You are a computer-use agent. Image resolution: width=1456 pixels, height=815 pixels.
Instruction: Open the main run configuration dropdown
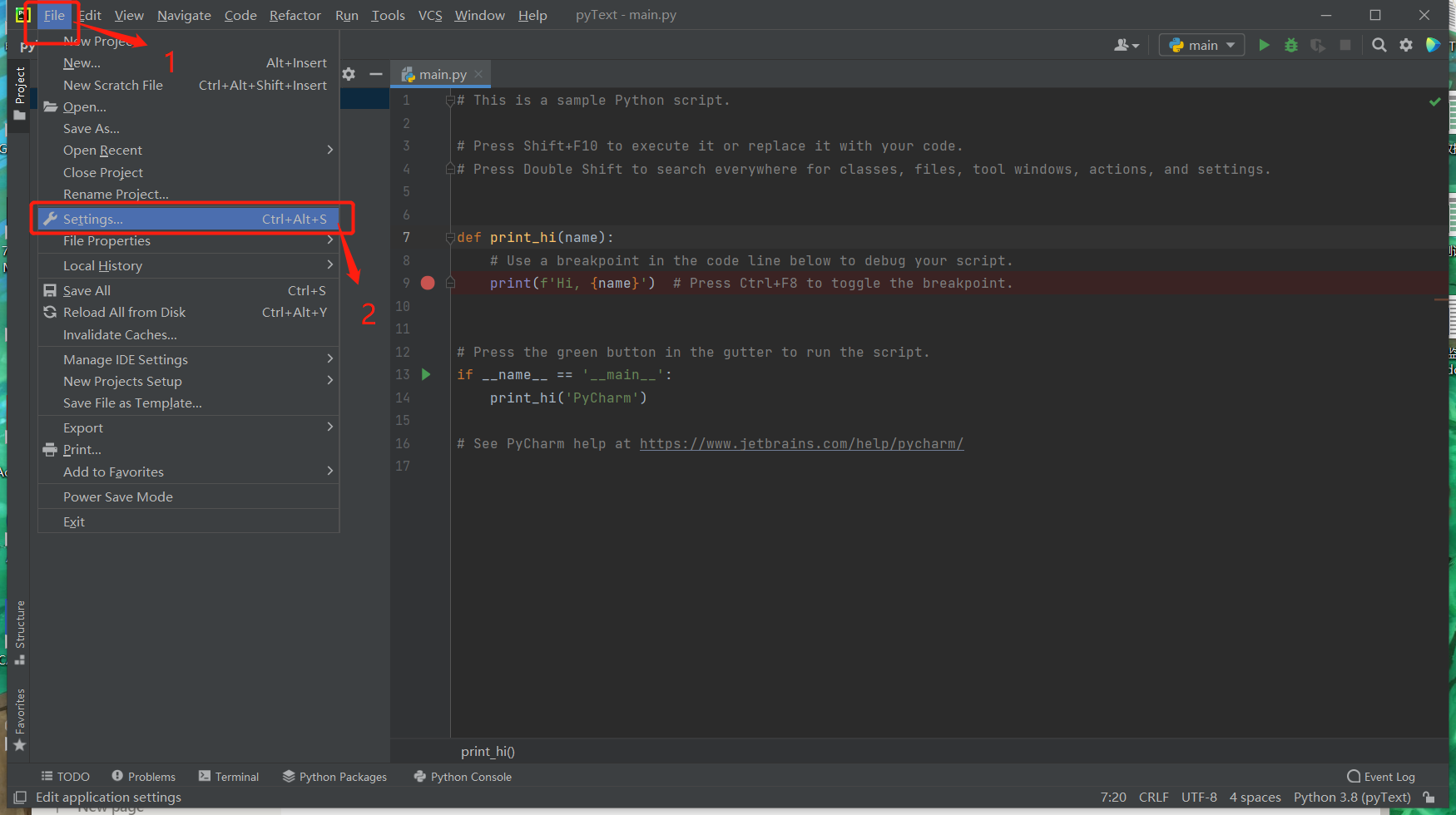pyautogui.click(x=1201, y=44)
